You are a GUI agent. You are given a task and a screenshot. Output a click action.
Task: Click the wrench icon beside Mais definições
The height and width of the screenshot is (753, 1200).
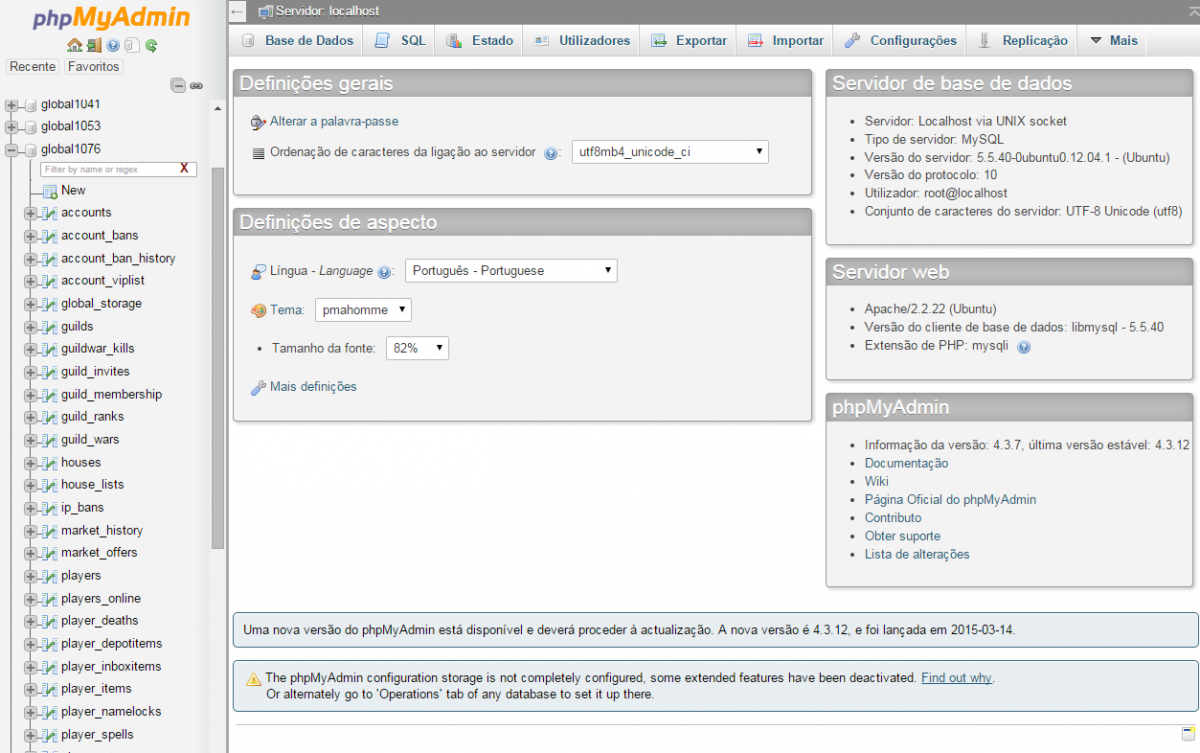tap(258, 387)
